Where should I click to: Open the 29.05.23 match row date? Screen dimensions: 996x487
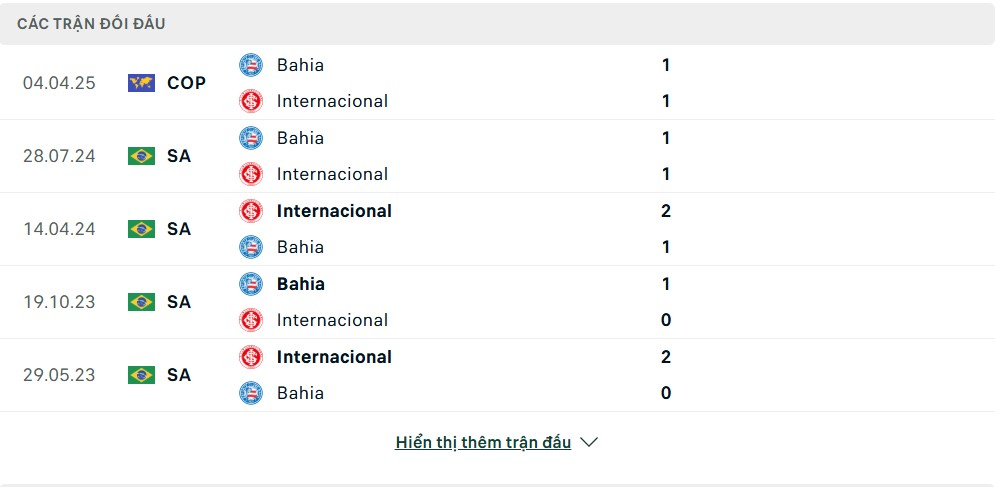pyautogui.click(x=59, y=375)
